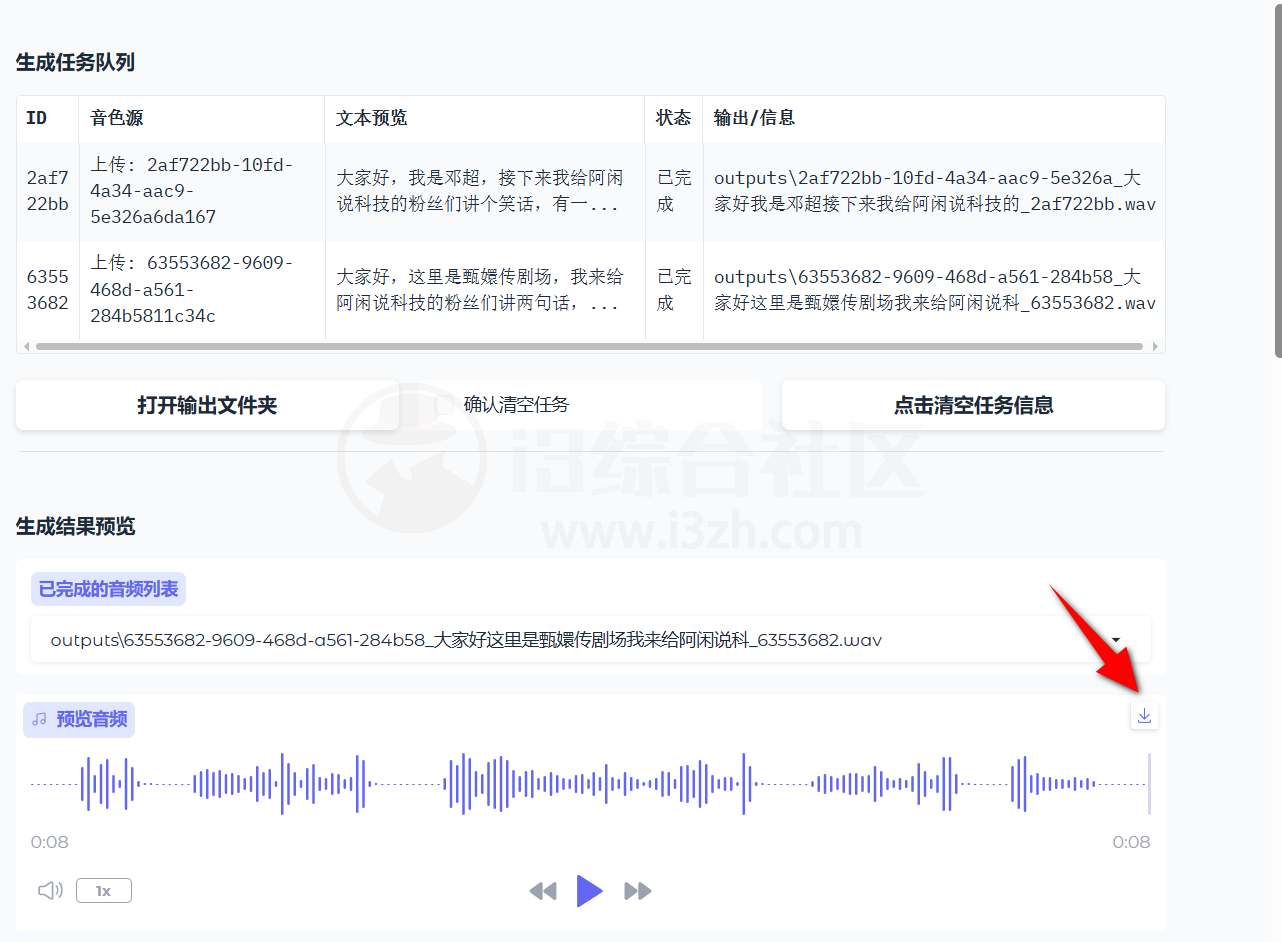Image resolution: width=1282 pixels, height=942 pixels.
Task: Play the preview audio
Action: pyautogui.click(x=590, y=890)
